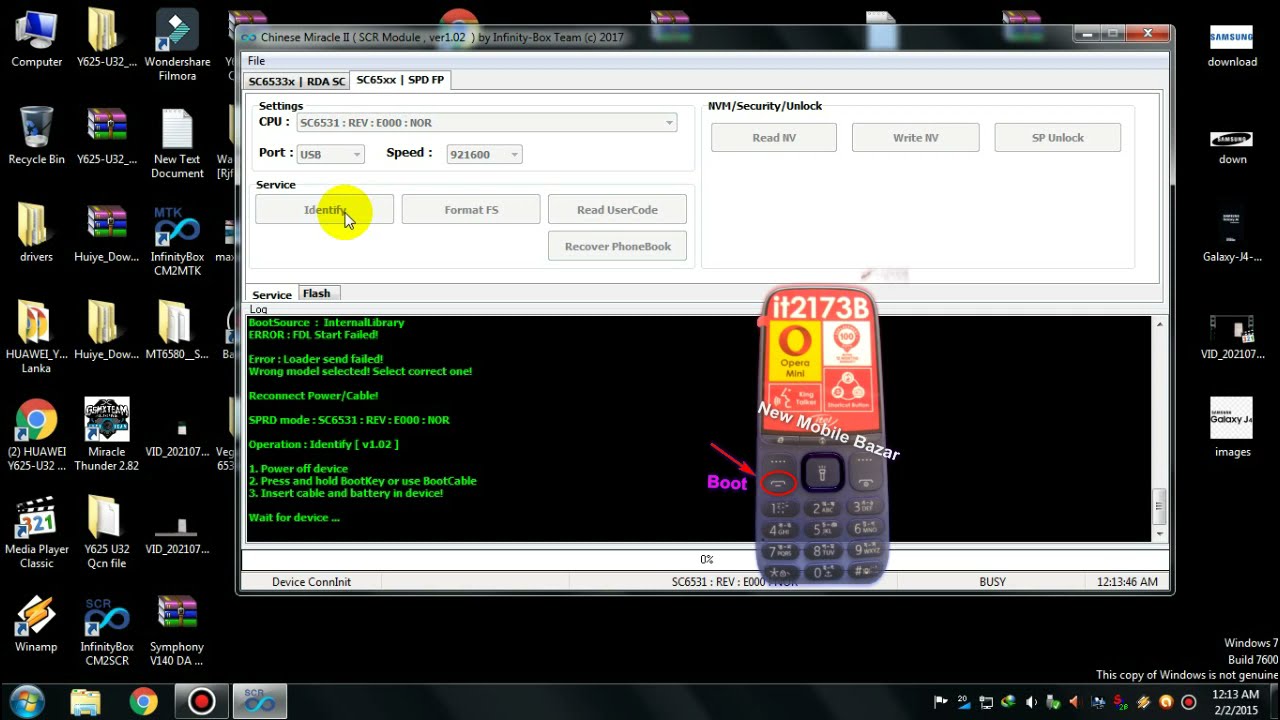Click the Device ConnInit status text
The height and width of the screenshot is (720, 1280).
tap(311, 582)
